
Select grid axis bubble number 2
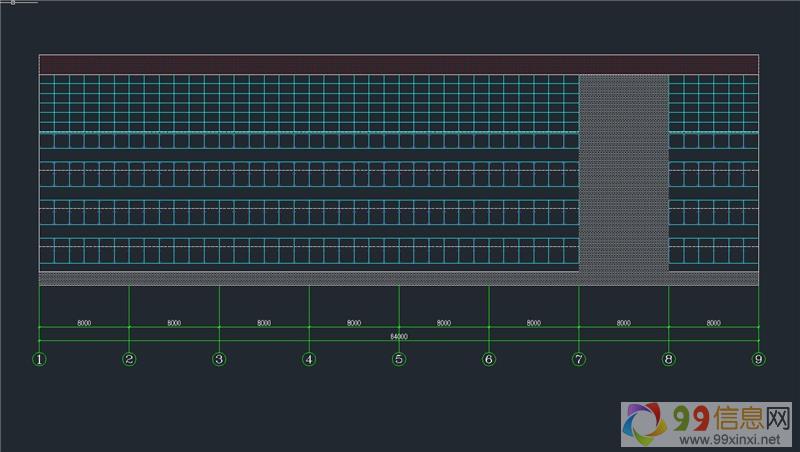click(129, 359)
